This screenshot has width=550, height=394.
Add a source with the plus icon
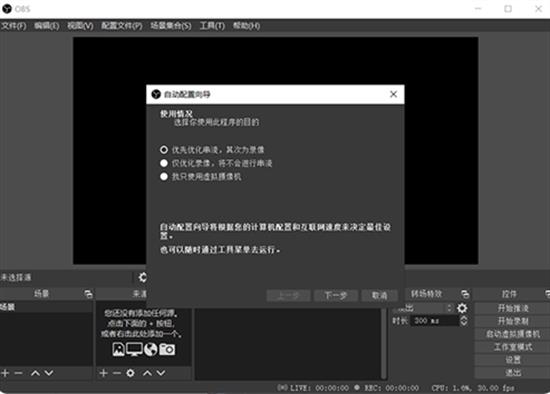[x=103, y=373]
